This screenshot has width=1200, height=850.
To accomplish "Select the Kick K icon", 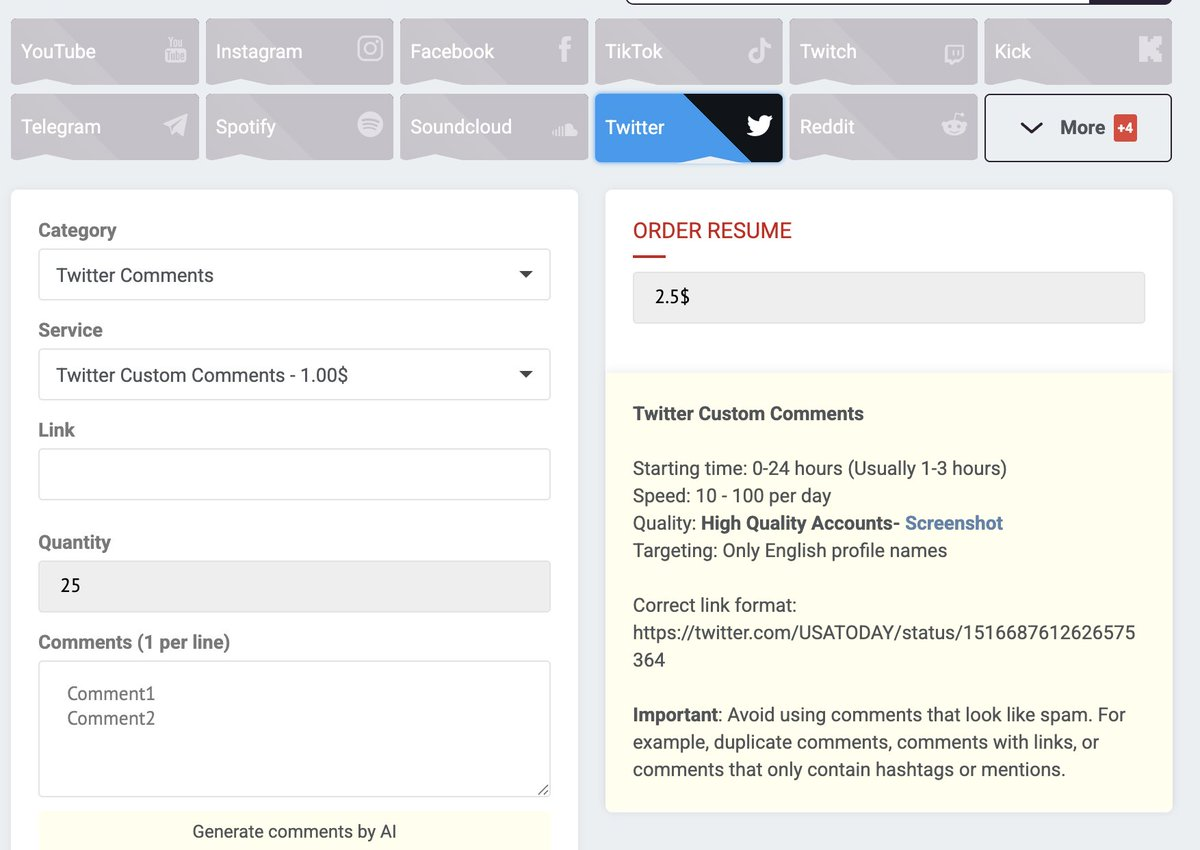I will point(1150,49).
